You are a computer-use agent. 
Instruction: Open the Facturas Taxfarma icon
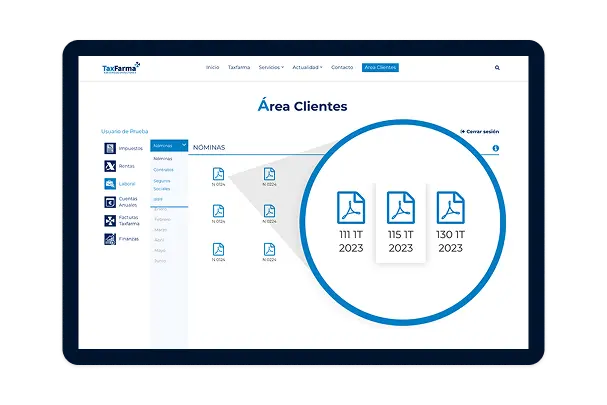click(111, 220)
